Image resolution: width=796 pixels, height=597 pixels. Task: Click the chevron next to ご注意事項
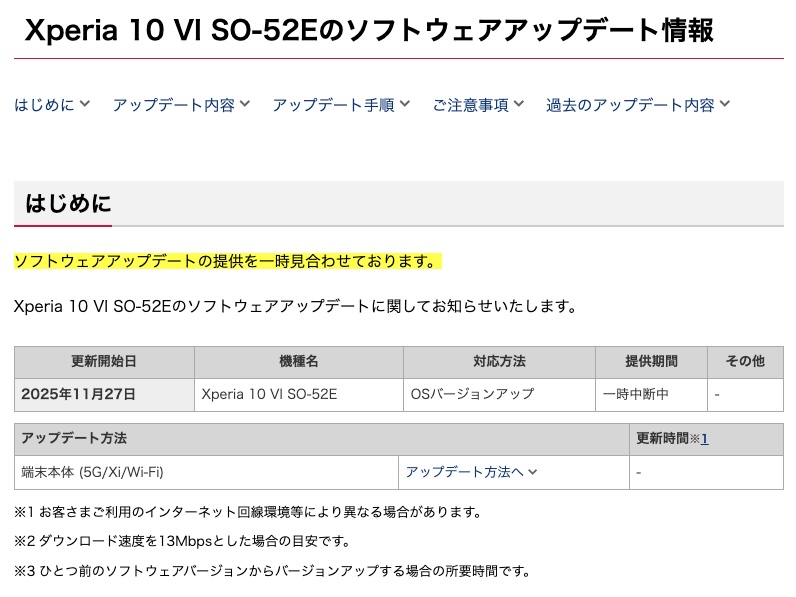coord(518,104)
